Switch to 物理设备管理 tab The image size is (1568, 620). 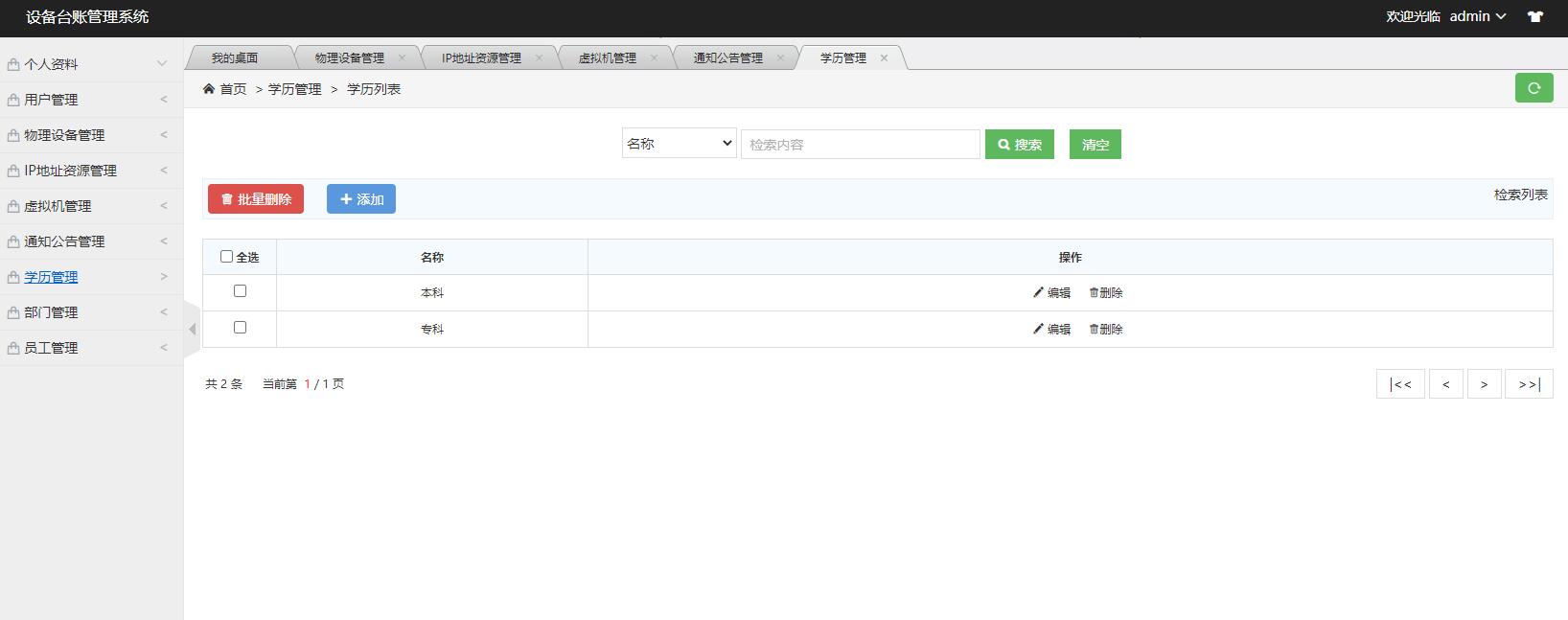click(350, 57)
